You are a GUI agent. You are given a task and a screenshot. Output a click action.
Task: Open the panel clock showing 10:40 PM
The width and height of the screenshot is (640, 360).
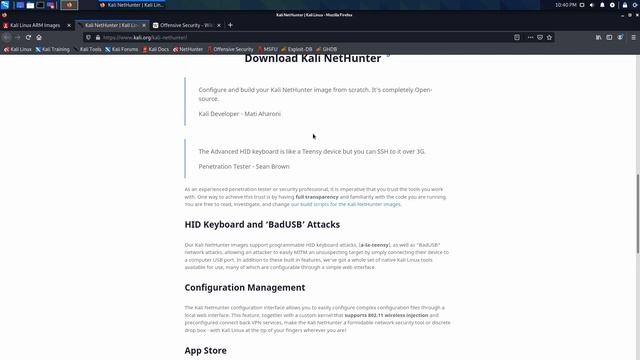coord(565,5)
